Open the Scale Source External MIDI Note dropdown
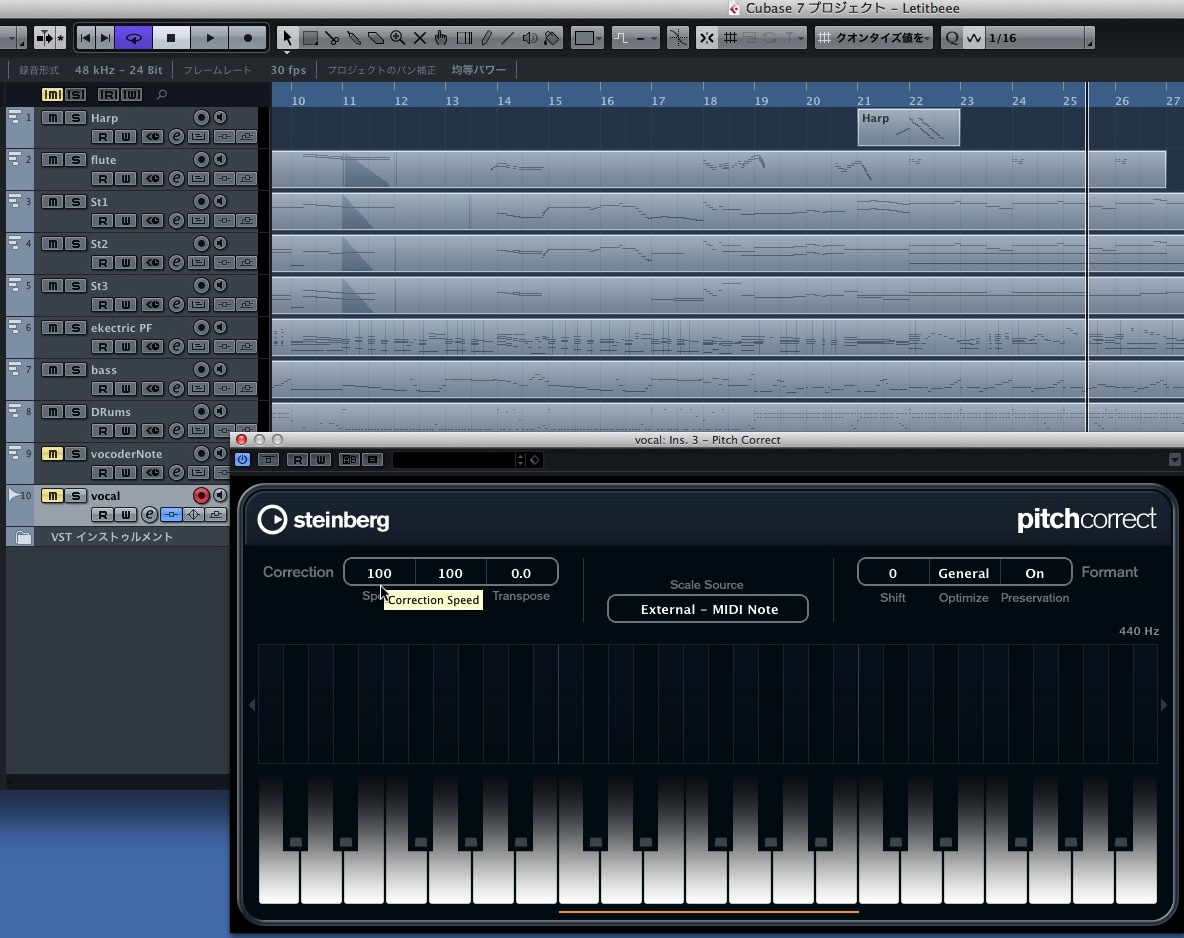Screen dimensions: 1184x938 point(708,609)
